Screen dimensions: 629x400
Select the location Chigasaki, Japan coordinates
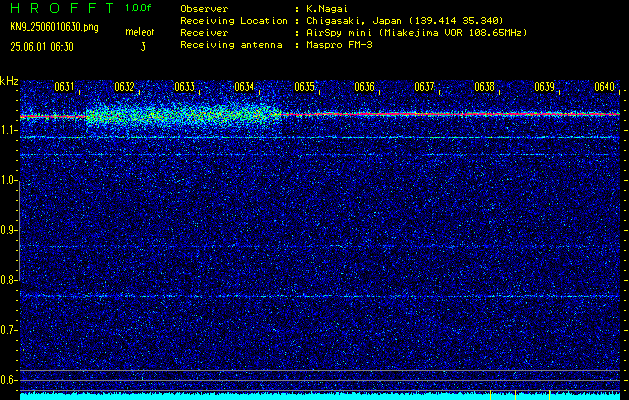pyautogui.click(x=405, y=21)
